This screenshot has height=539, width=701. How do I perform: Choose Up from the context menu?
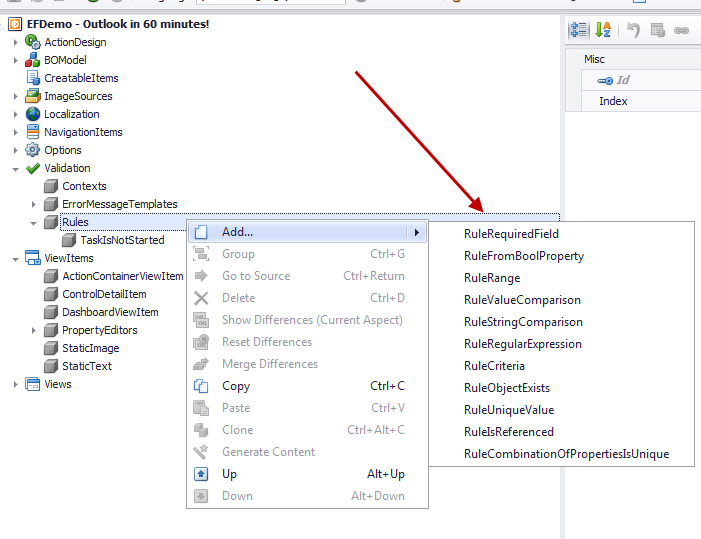(308, 474)
